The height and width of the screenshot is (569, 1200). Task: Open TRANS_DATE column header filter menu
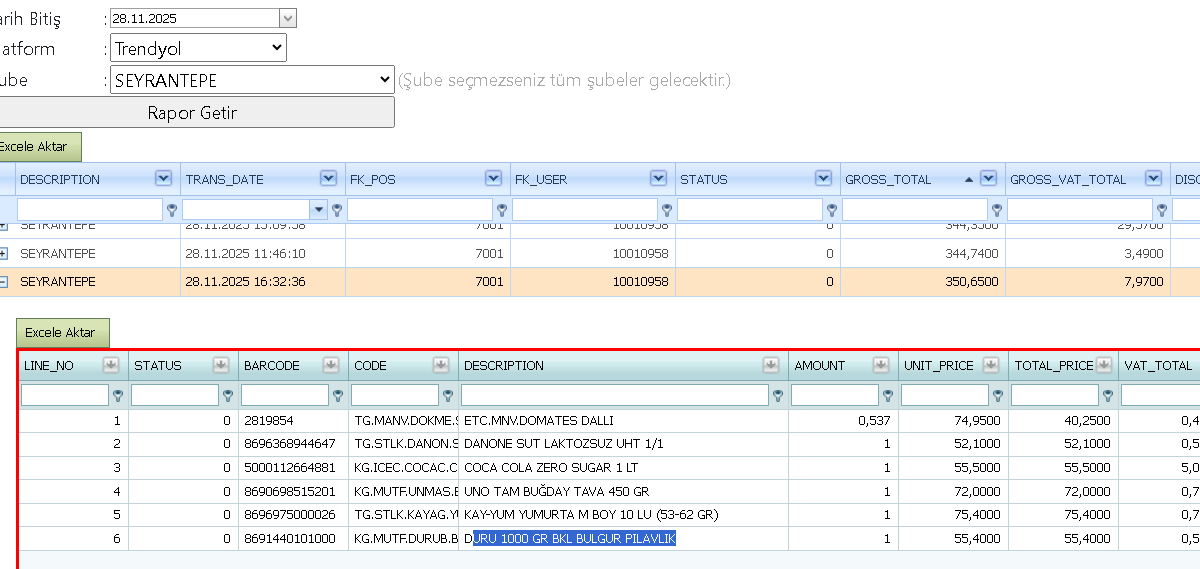pos(328,179)
